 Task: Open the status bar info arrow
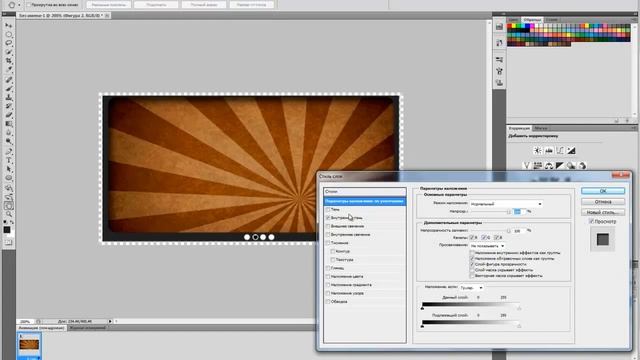(x=110, y=322)
